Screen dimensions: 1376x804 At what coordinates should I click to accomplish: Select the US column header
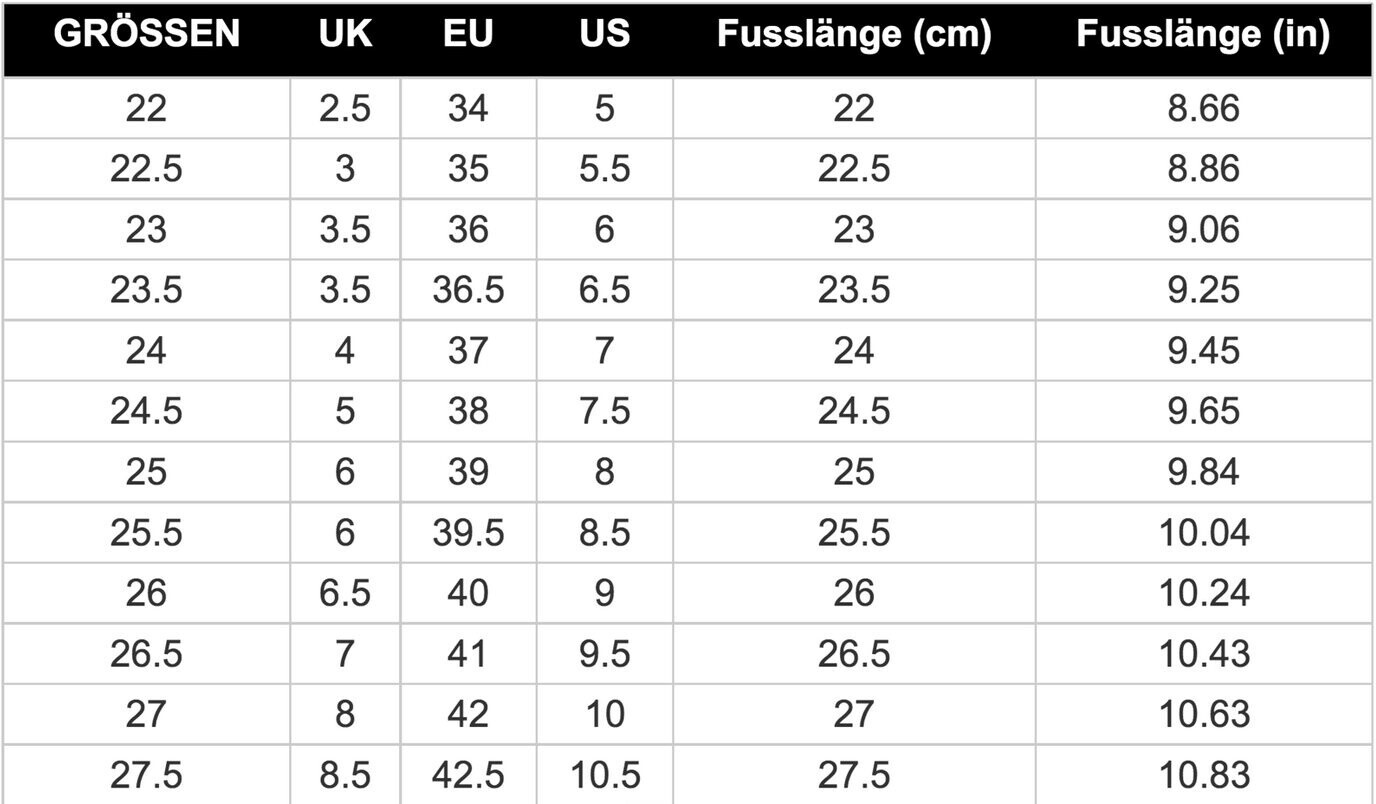pos(604,35)
